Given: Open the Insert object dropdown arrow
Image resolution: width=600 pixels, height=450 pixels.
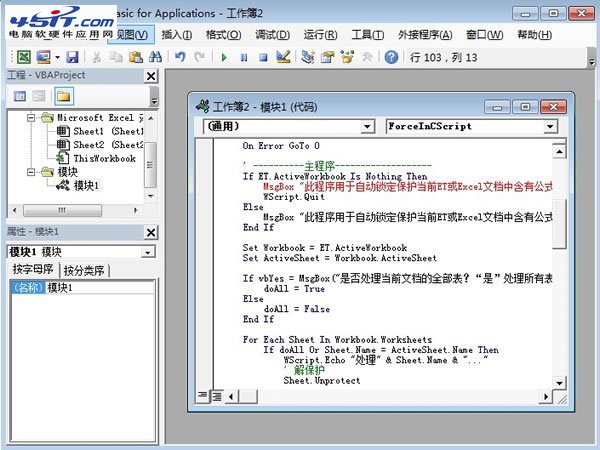Looking at the screenshot, I should click(x=57, y=58).
